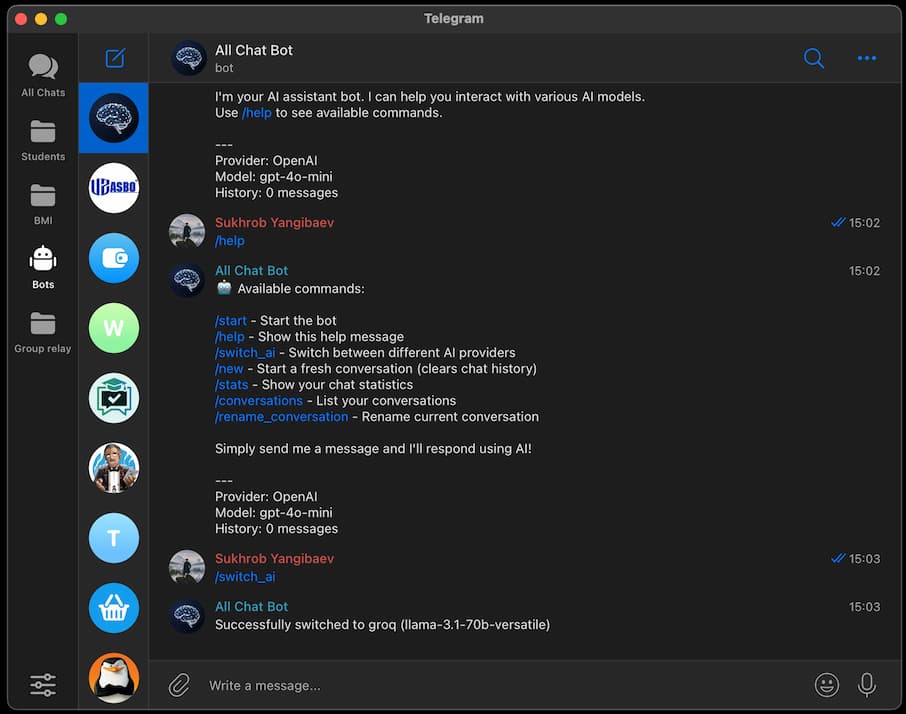Open the All Chats folder
Screen dimensions: 906x714
coord(43,76)
